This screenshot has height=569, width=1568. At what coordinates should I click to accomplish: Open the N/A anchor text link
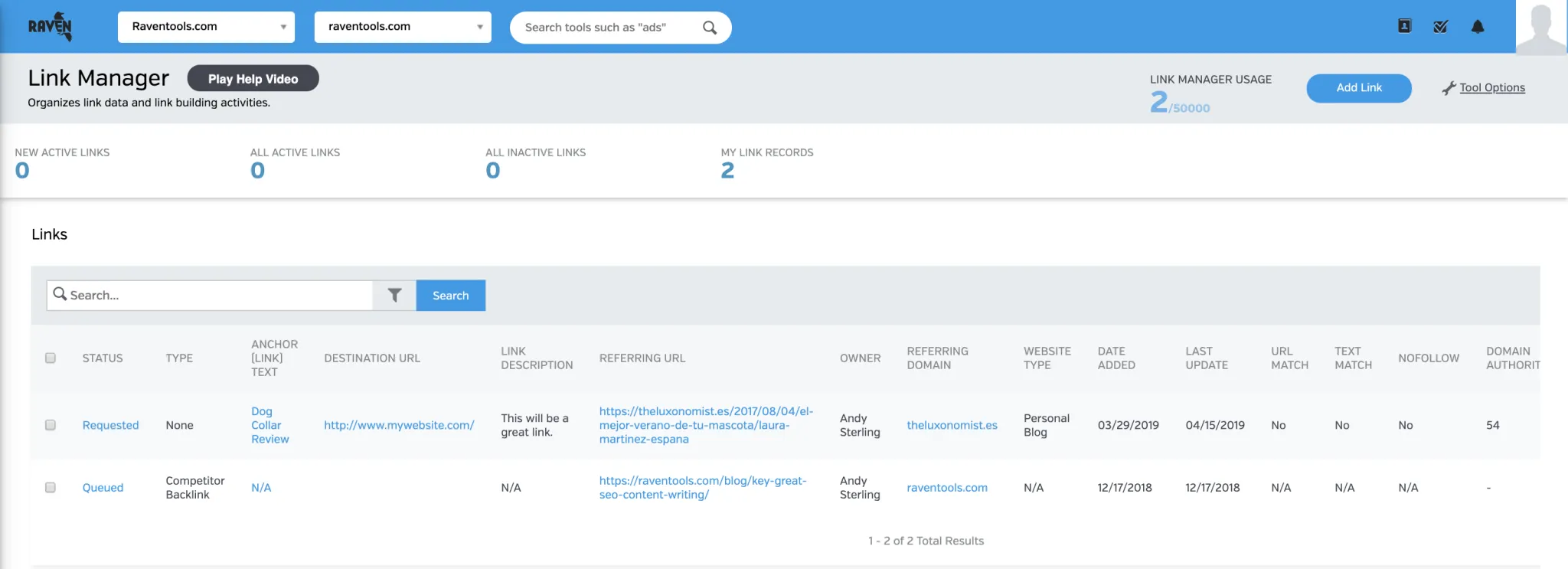(261, 487)
